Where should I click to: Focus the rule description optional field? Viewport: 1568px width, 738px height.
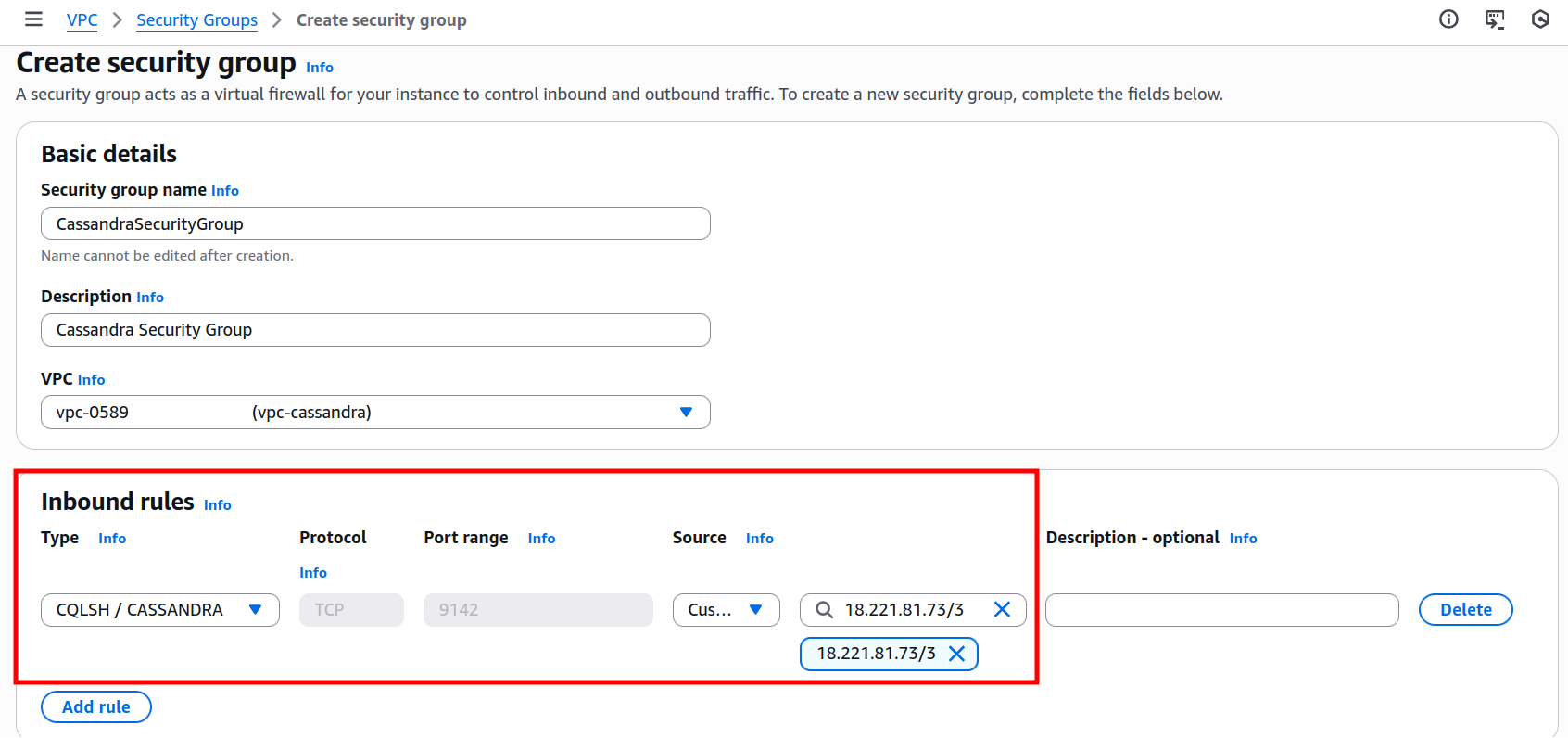coord(1221,610)
